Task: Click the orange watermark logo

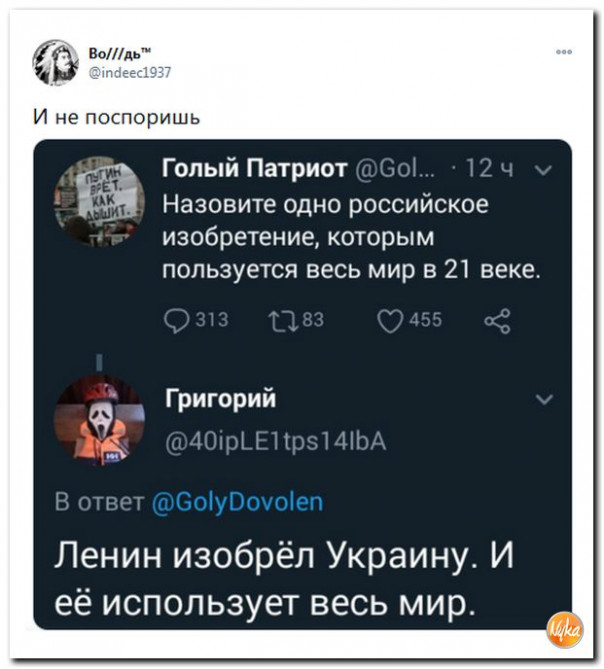Action: click(x=566, y=631)
